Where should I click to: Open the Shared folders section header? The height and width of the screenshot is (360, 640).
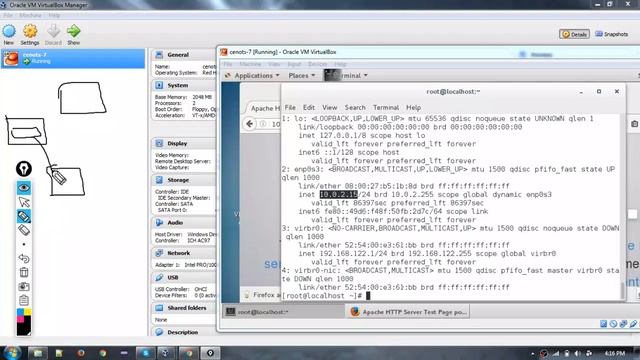pos(187,308)
